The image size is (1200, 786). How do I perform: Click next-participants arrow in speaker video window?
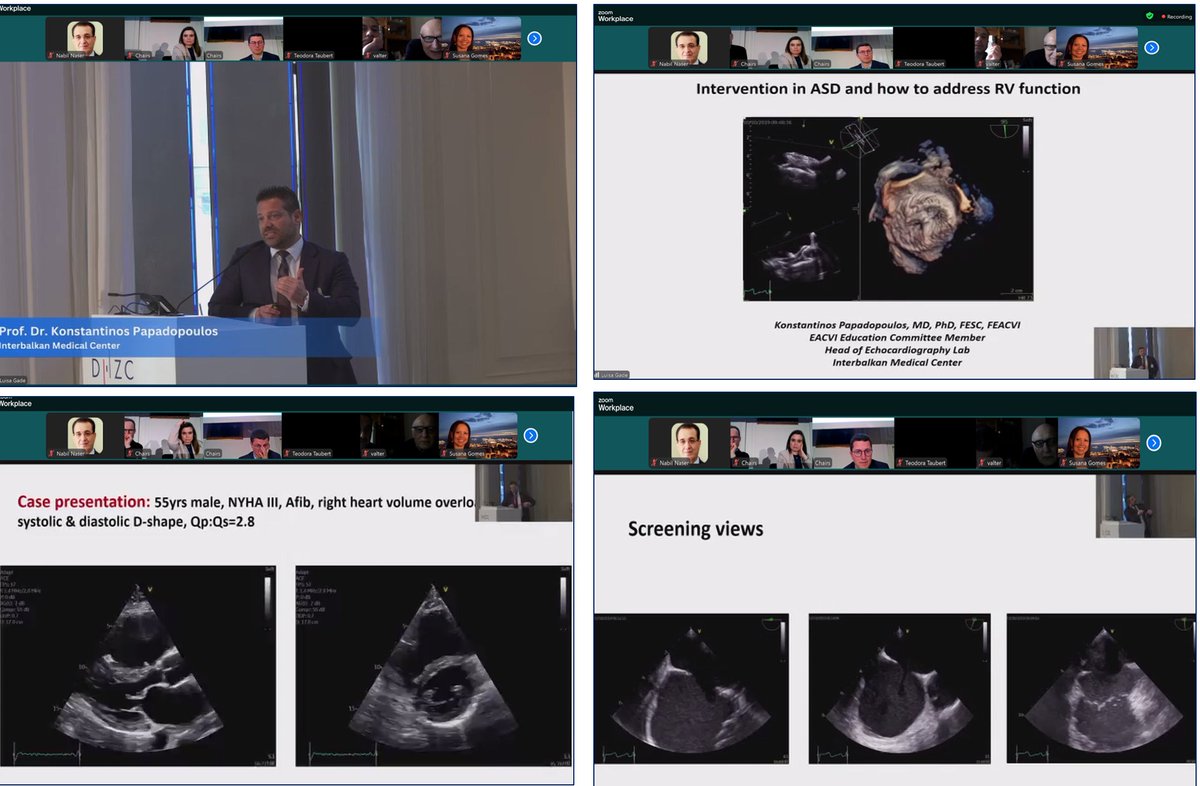coord(535,38)
